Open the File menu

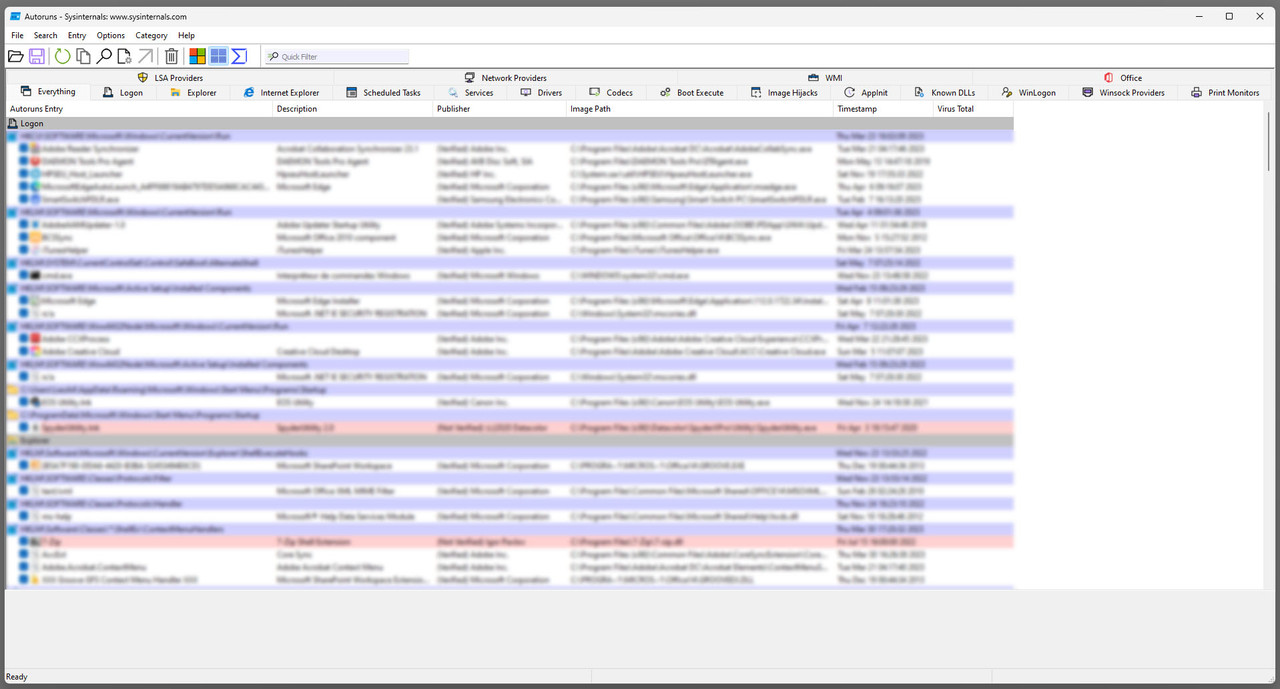tap(17, 35)
